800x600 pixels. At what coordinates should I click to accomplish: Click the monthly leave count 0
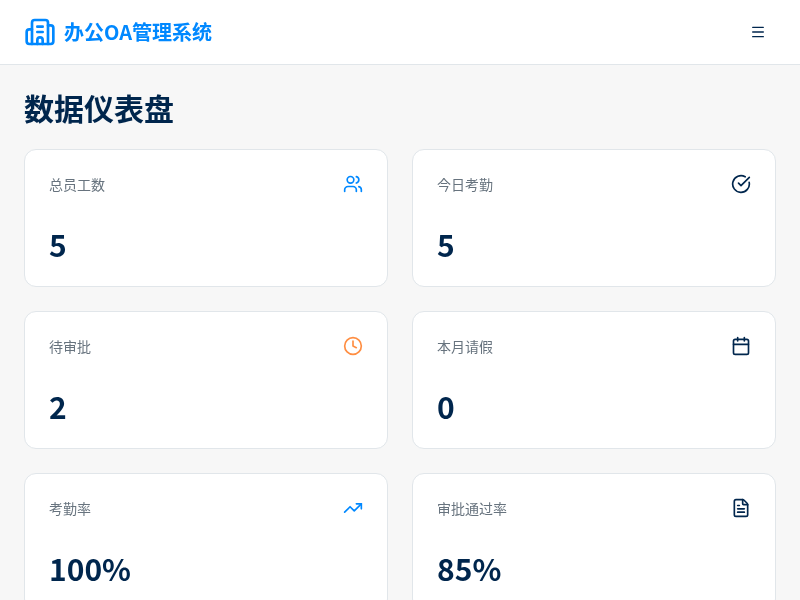click(446, 408)
